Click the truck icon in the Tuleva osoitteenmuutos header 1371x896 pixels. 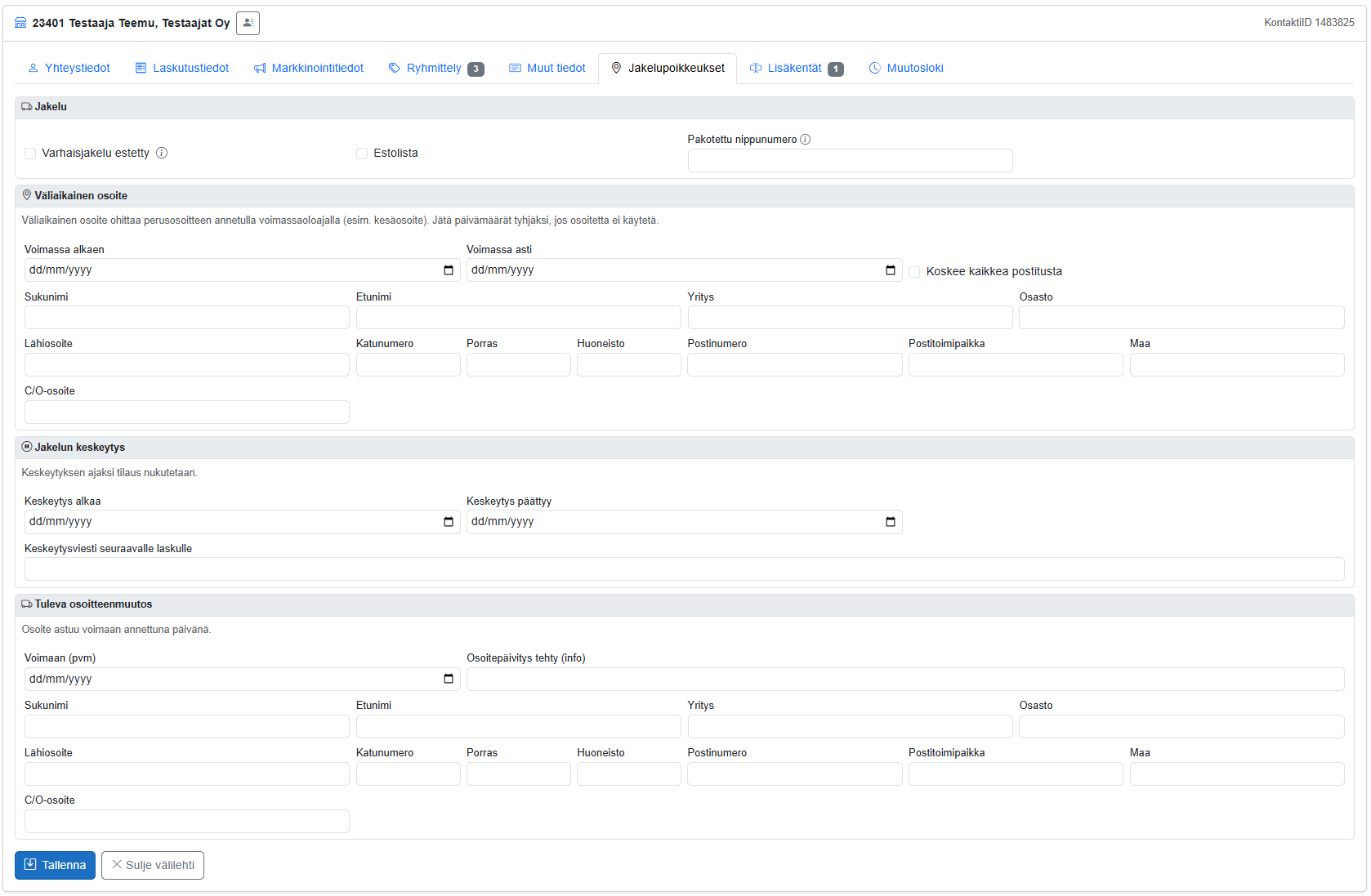click(27, 604)
